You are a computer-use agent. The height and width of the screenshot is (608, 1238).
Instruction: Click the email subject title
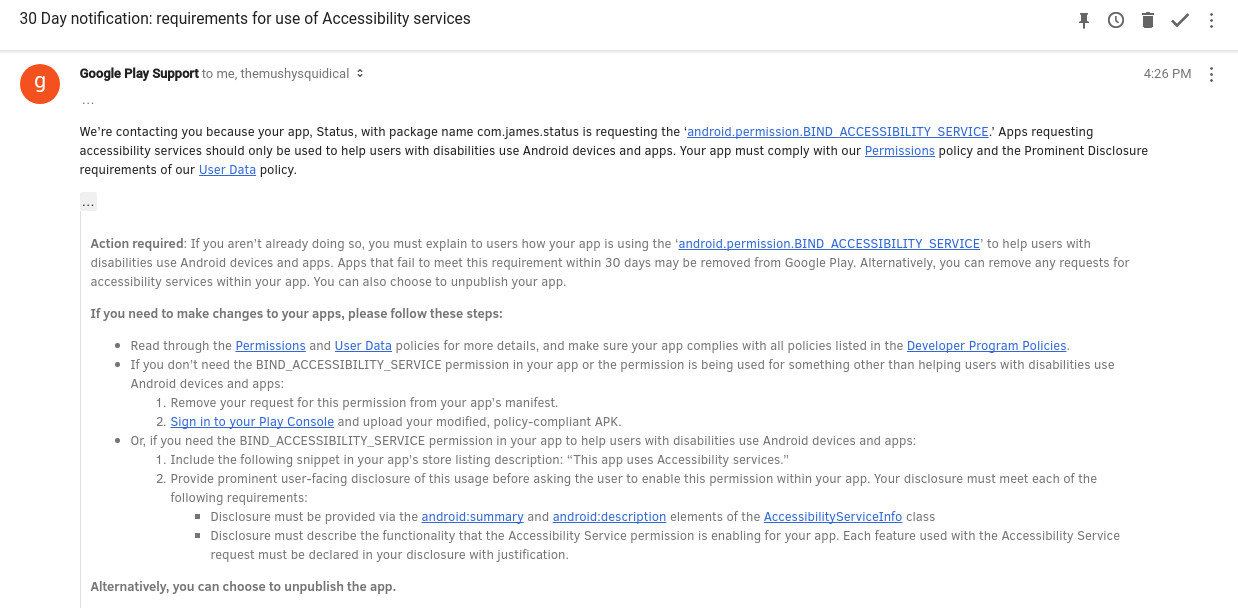[x=245, y=19]
